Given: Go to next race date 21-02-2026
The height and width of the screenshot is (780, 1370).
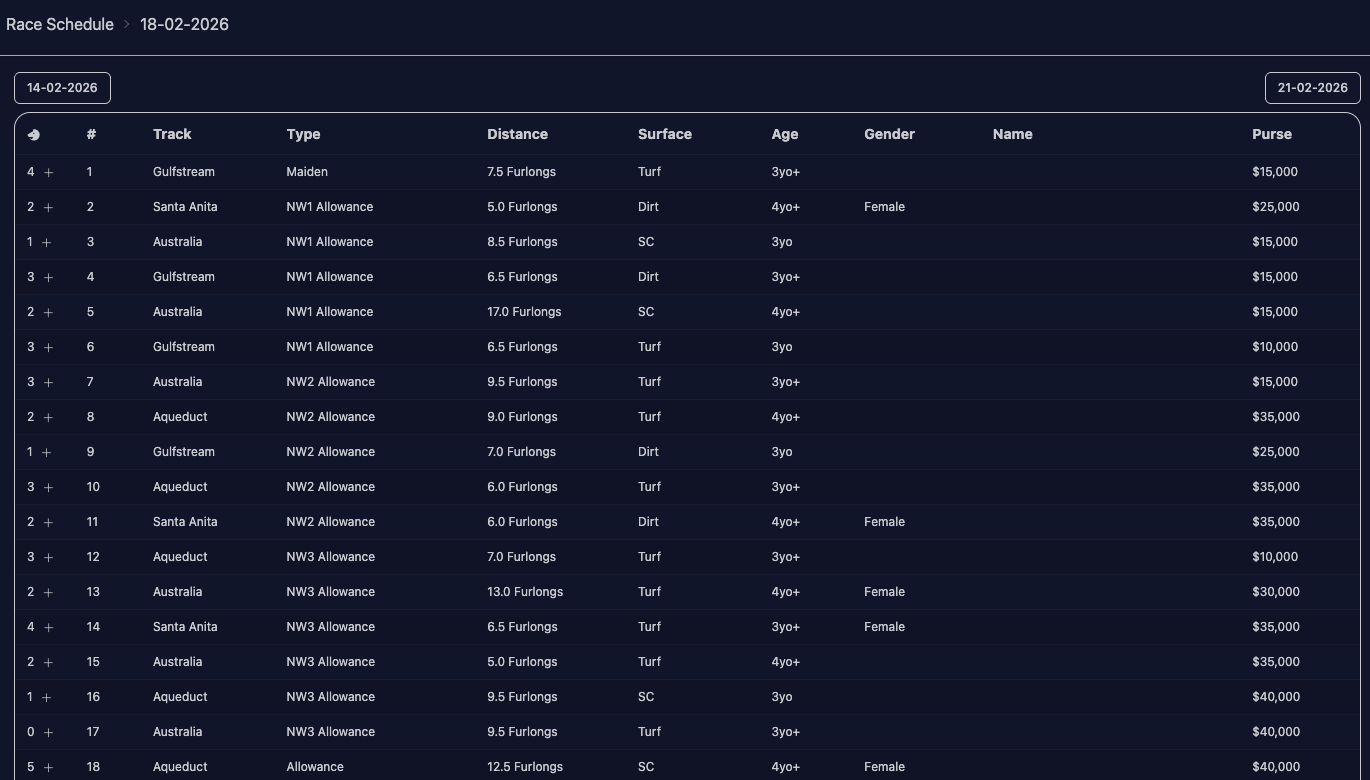Looking at the screenshot, I should coord(1312,88).
